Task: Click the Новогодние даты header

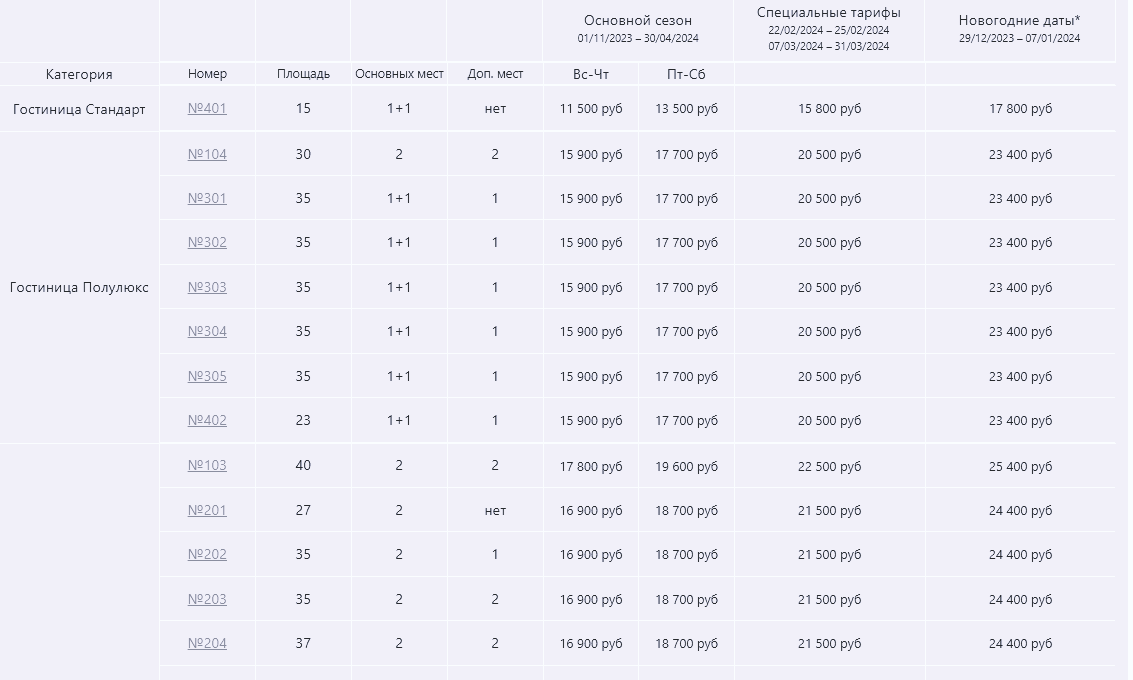Action: tap(1020, 20)
